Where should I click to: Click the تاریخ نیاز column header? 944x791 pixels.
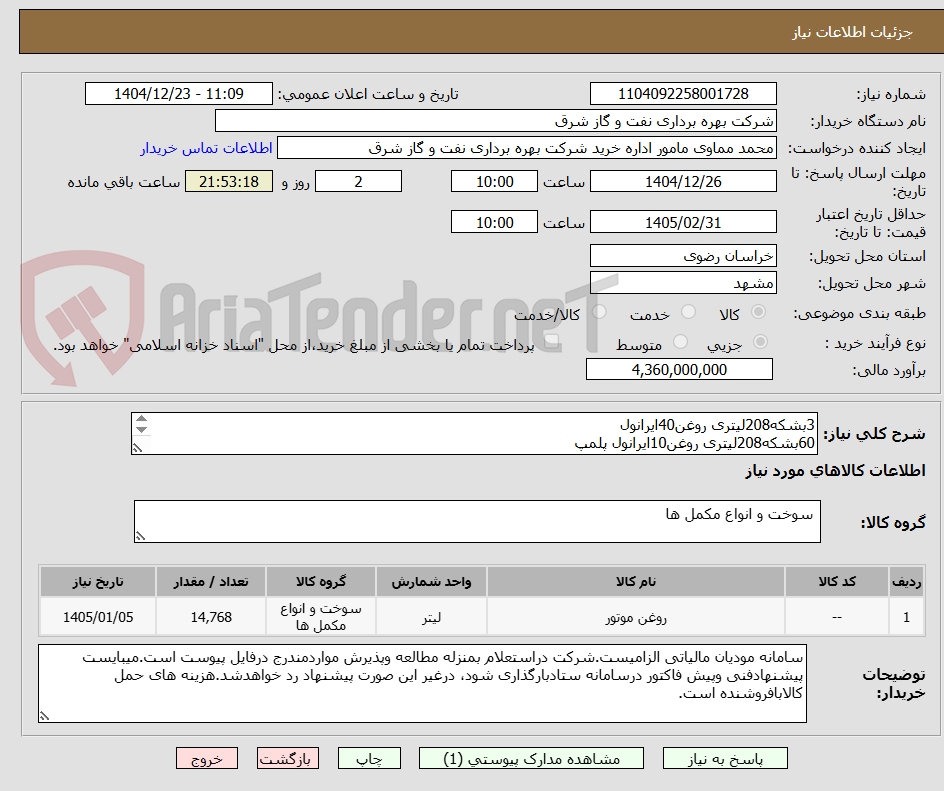pyautogui.click(x=98, y=582)
